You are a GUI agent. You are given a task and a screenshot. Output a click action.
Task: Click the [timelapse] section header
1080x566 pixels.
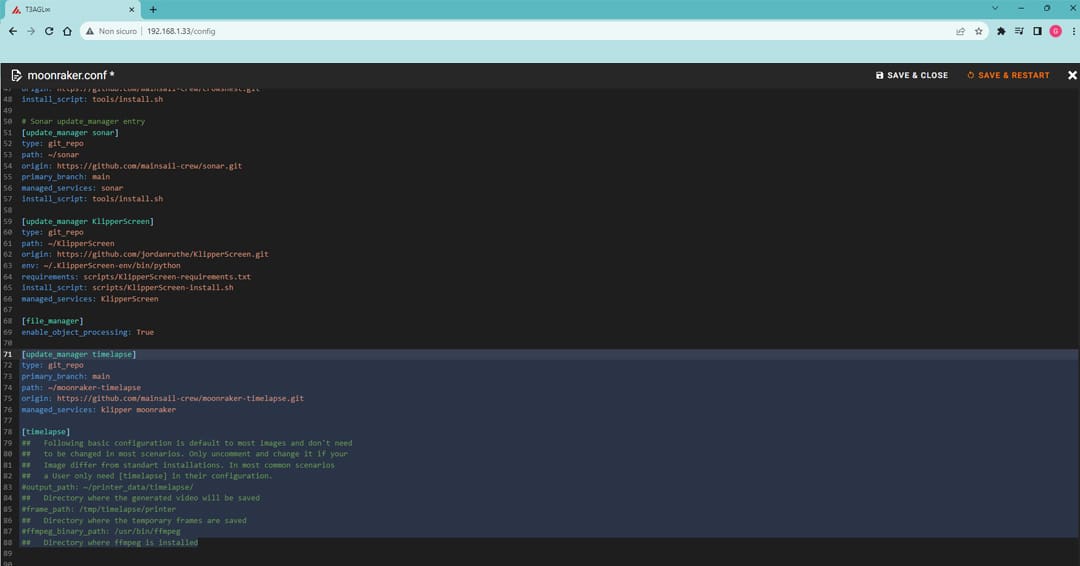click(45, 432)
